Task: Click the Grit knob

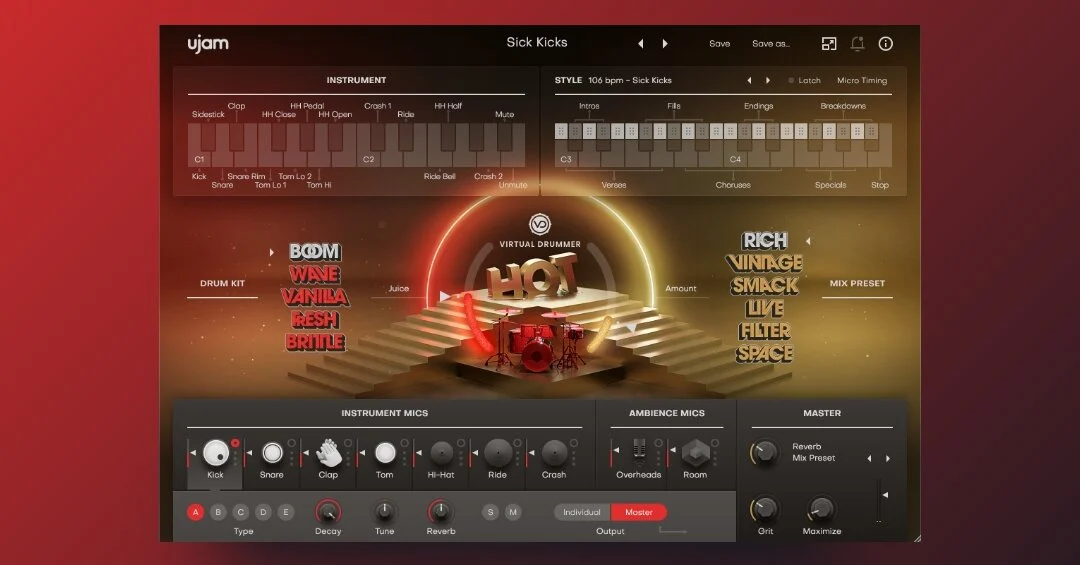Action: tap(765, 511)
